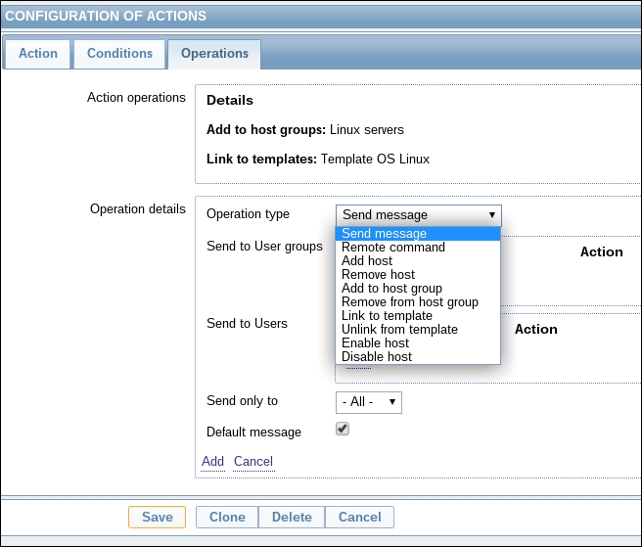This screenshot has height=547, width=642.
Task: Open the Conditions tab
Action: click(119, 54)
